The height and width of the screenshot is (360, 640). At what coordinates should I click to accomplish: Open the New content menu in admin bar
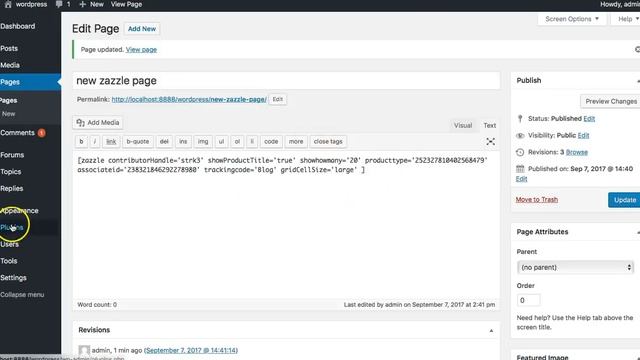click(91, 4)
